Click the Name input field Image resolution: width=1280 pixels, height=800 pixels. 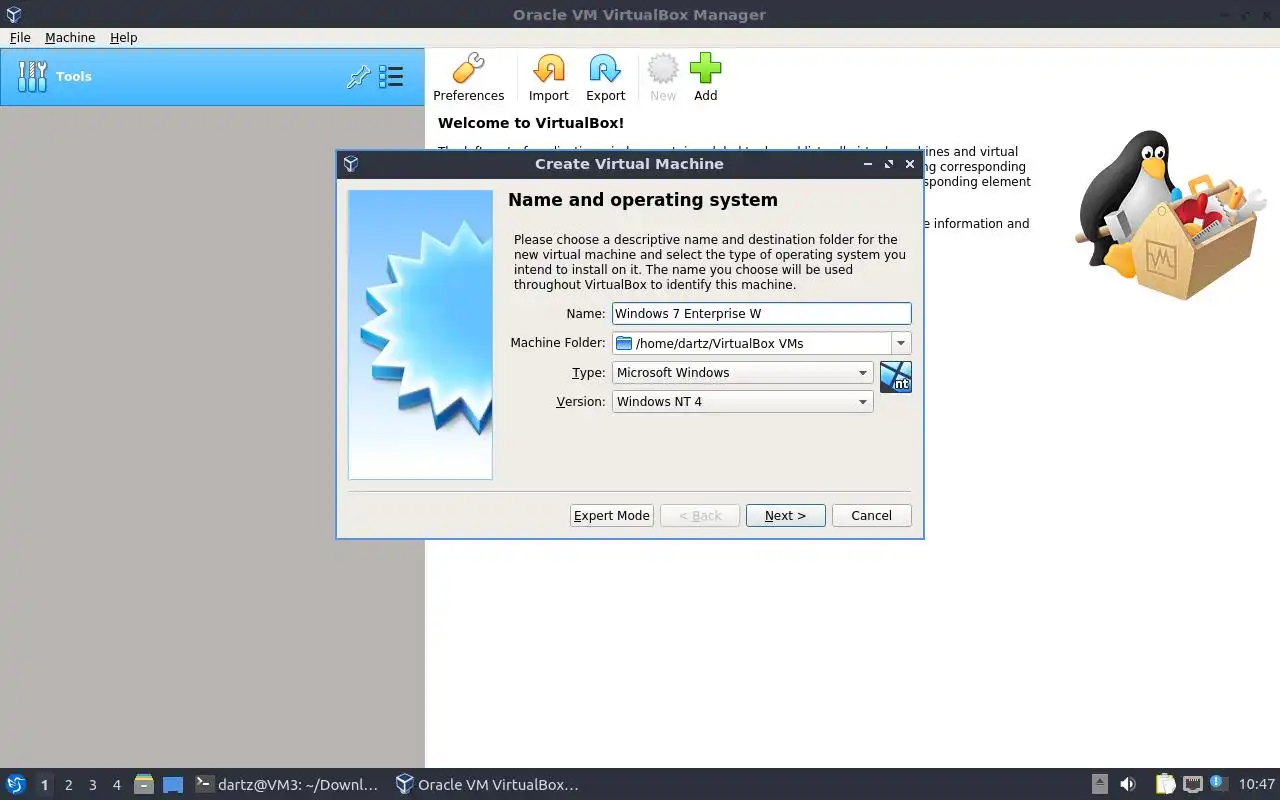pos(761,313)
